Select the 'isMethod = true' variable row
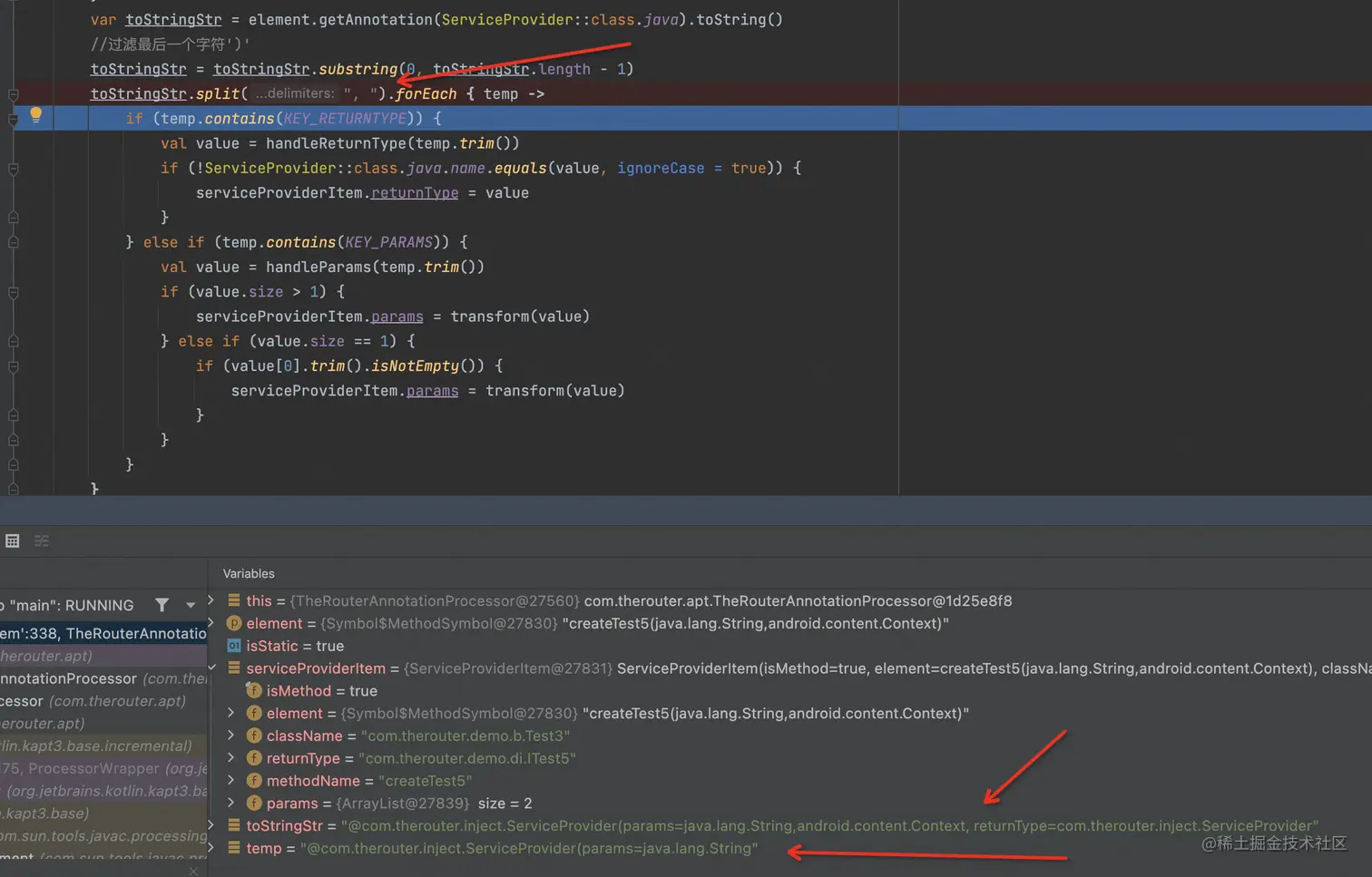 [789, 690]
